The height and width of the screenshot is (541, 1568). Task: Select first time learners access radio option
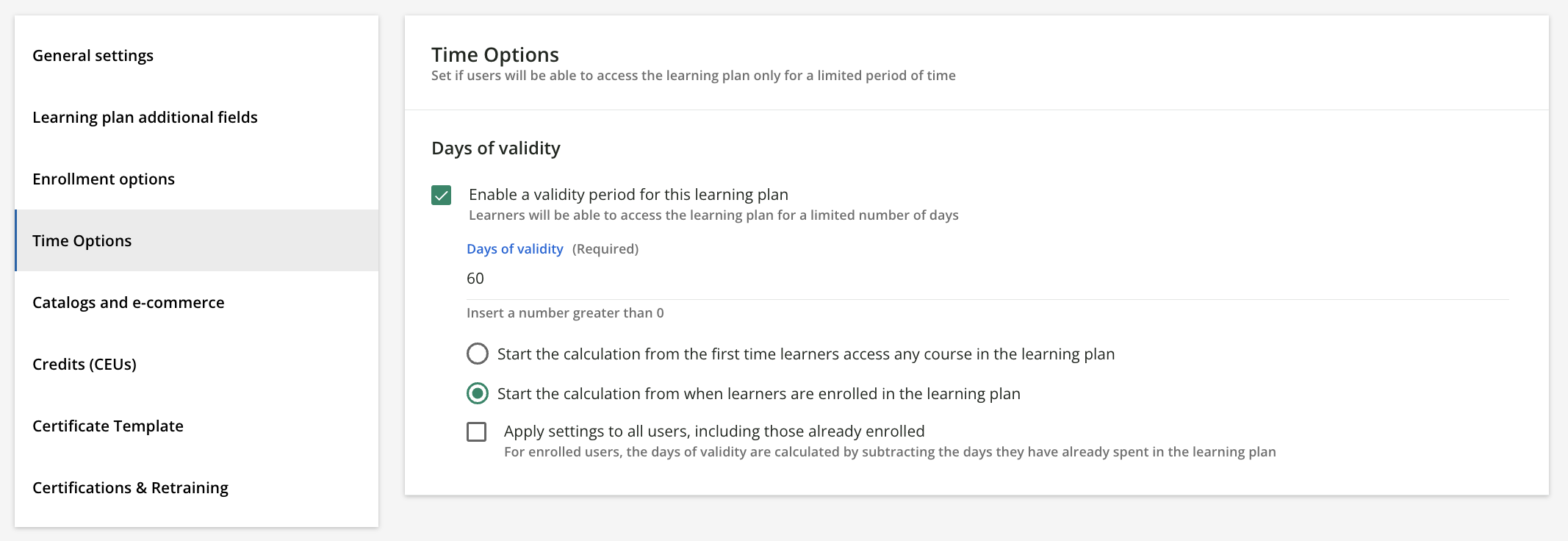(478, 354)
